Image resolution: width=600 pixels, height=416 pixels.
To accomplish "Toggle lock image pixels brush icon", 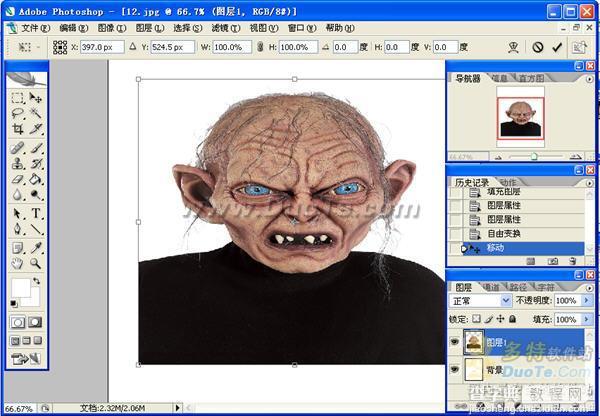I will click(x=489, y=319).
